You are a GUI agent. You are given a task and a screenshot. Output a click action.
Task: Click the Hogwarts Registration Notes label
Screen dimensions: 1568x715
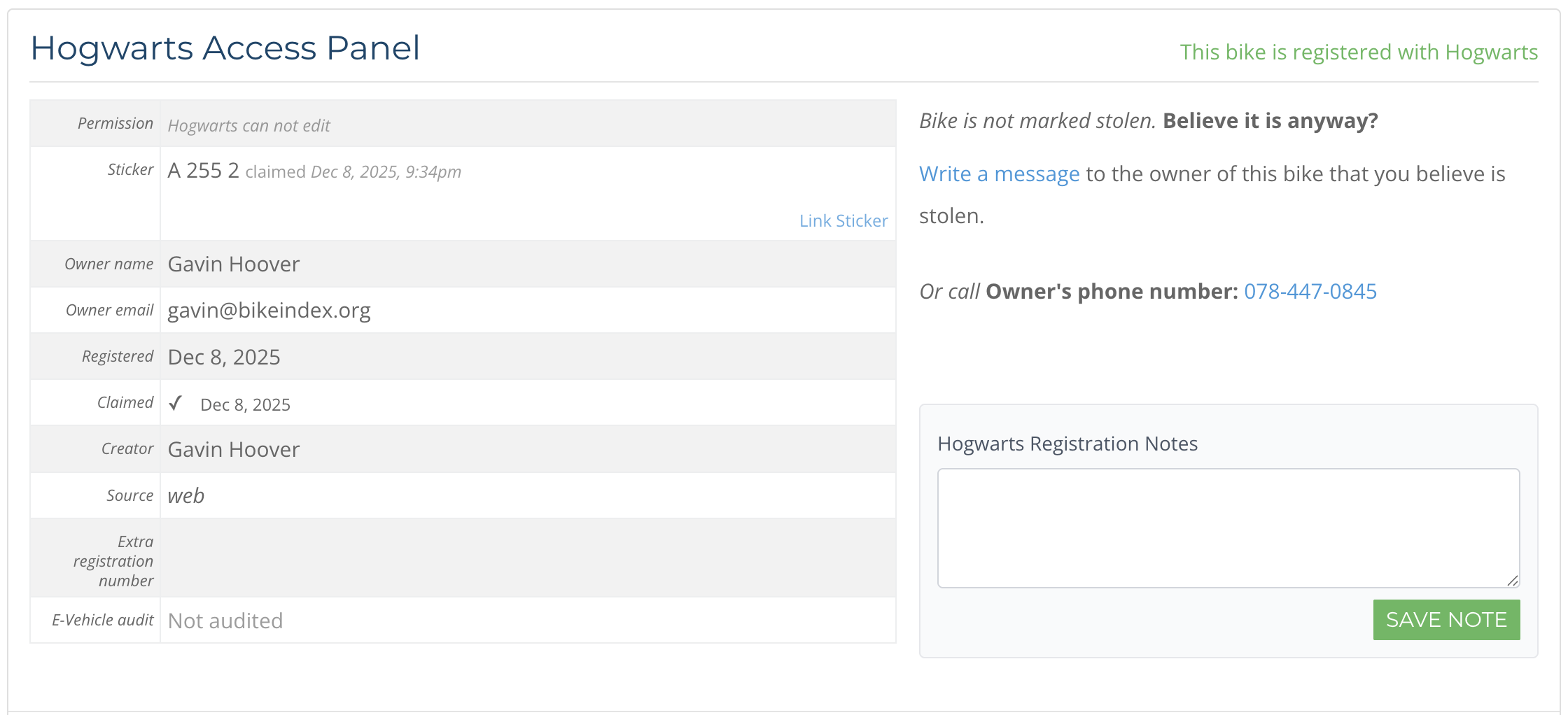[x=1067, y=444]
